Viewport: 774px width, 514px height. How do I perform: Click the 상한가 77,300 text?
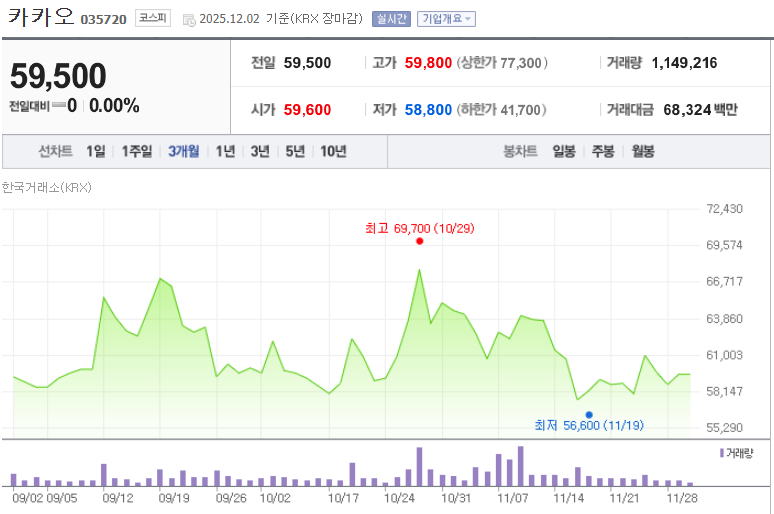click(x=502, y=63)
